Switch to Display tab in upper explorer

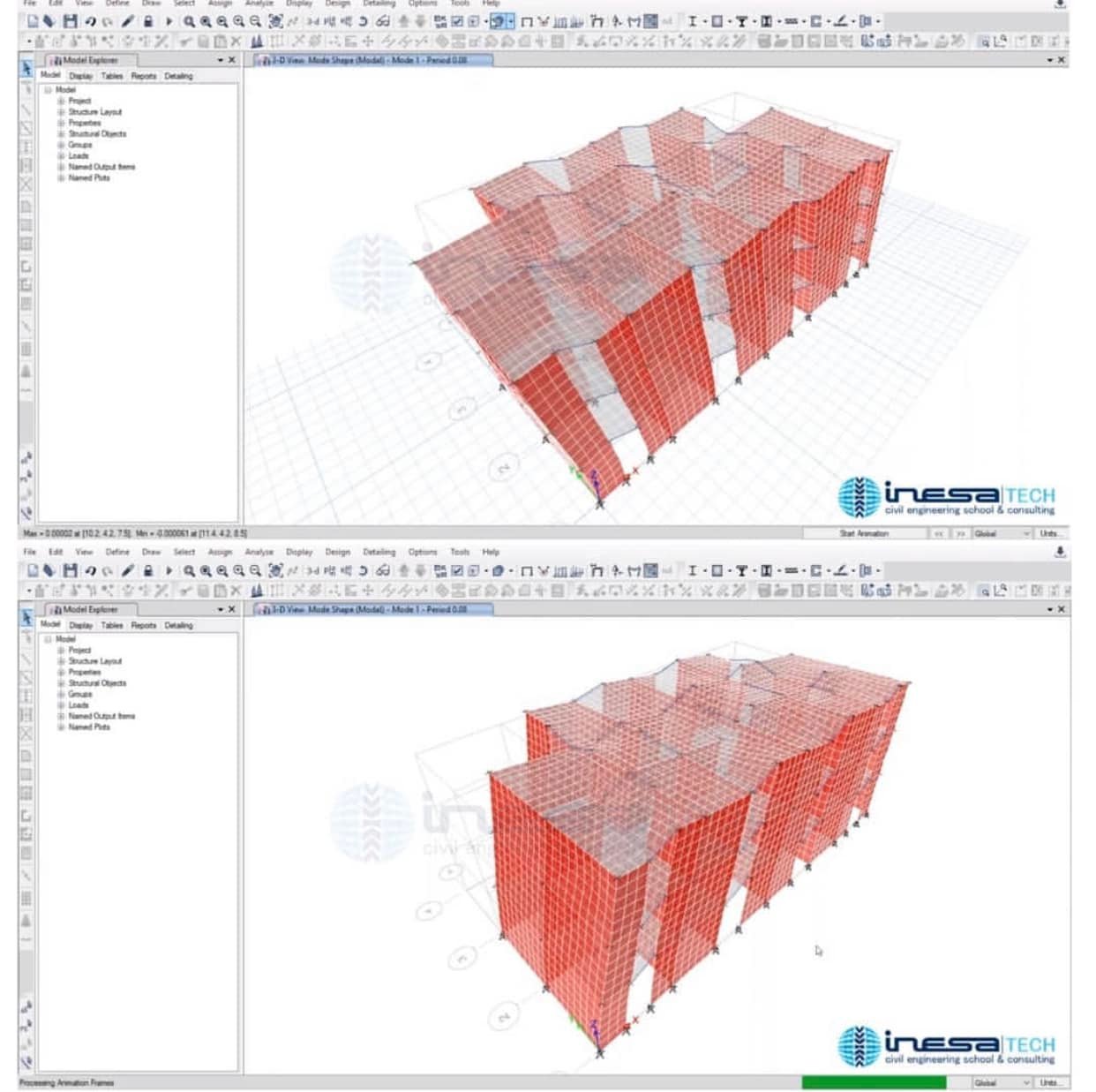pos(80,76)
